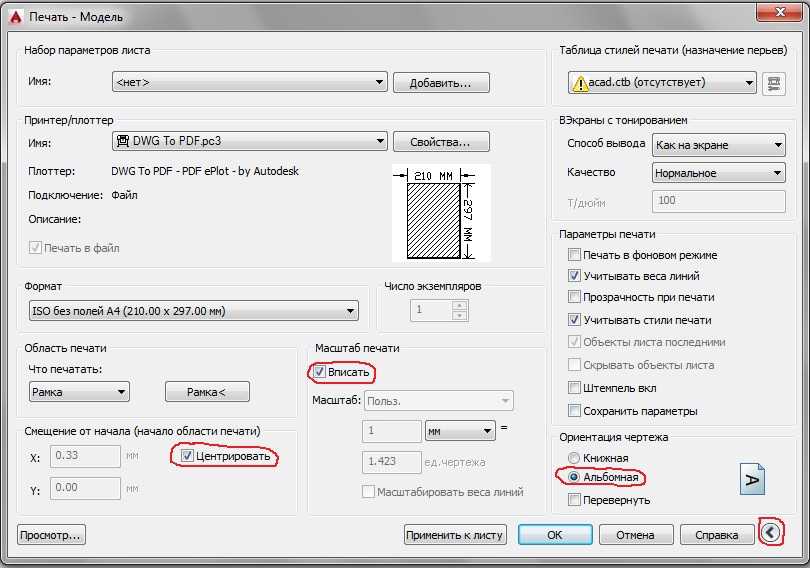810x568 pixels.
Task: Open the plot style table editor icon
Action: coord(773,84)
